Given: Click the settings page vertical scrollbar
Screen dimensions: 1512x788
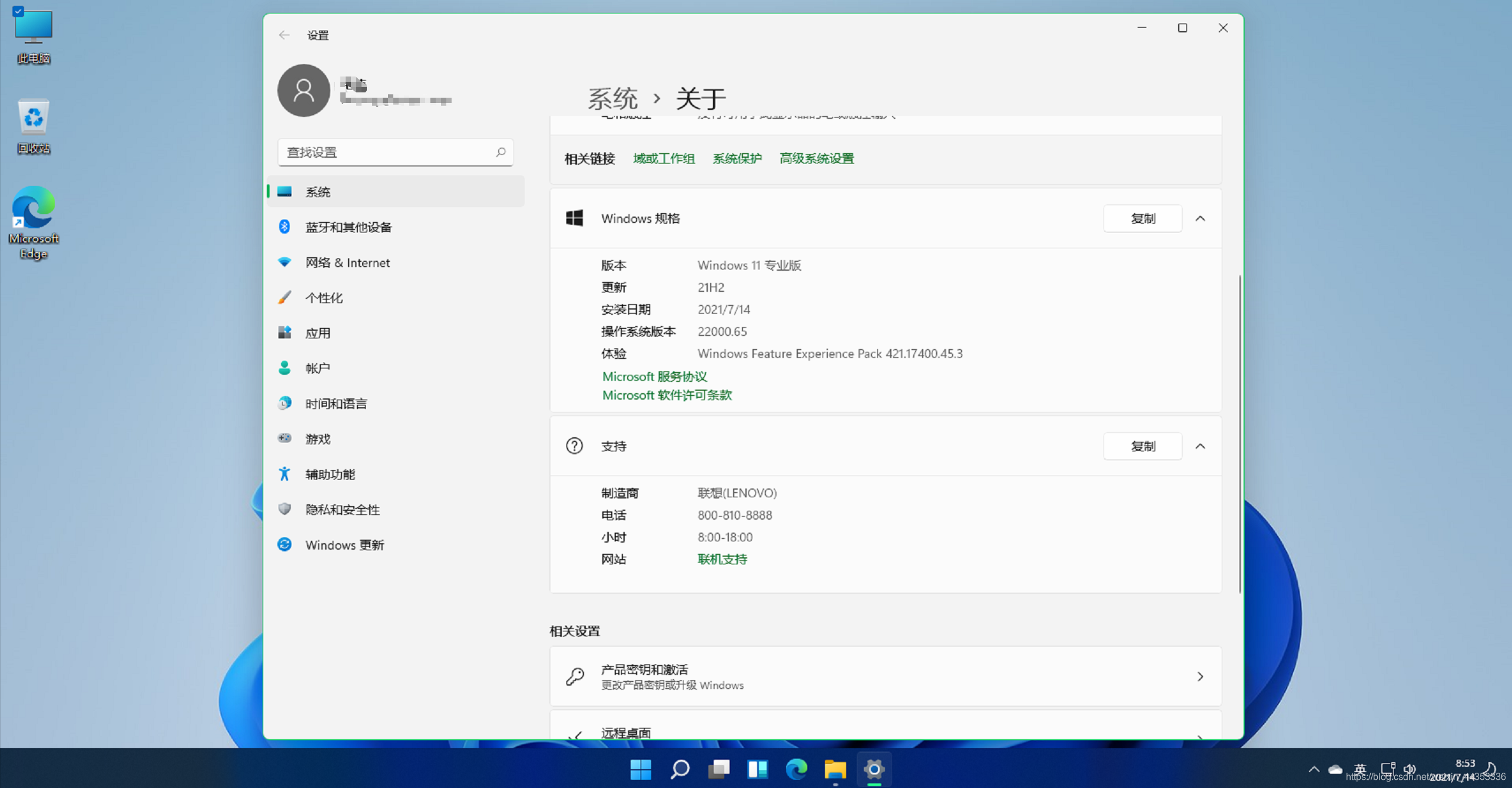Looking at the screenshot, I should 1239,433.
